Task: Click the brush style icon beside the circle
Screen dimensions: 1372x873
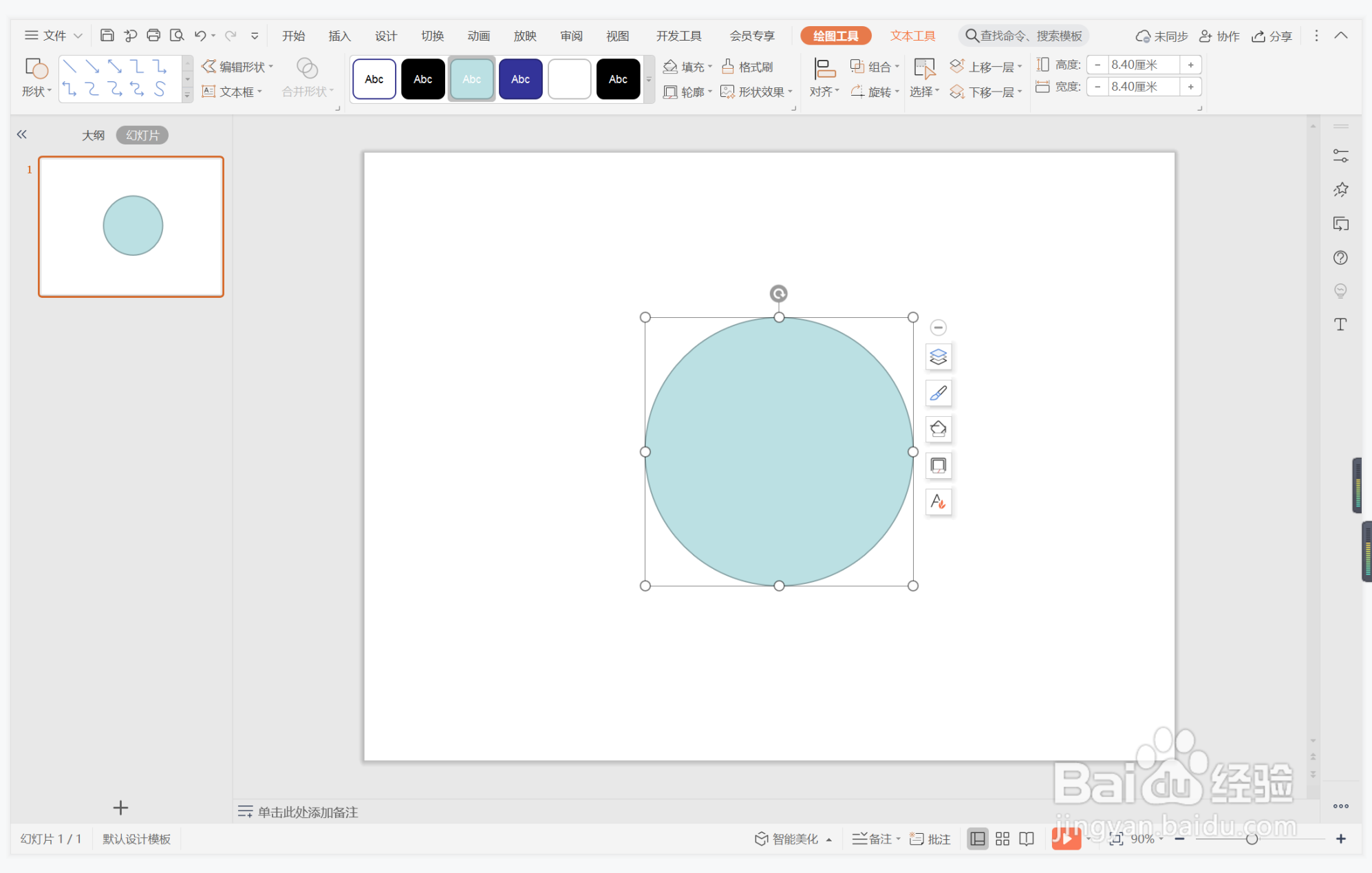Action: [938, 393]
